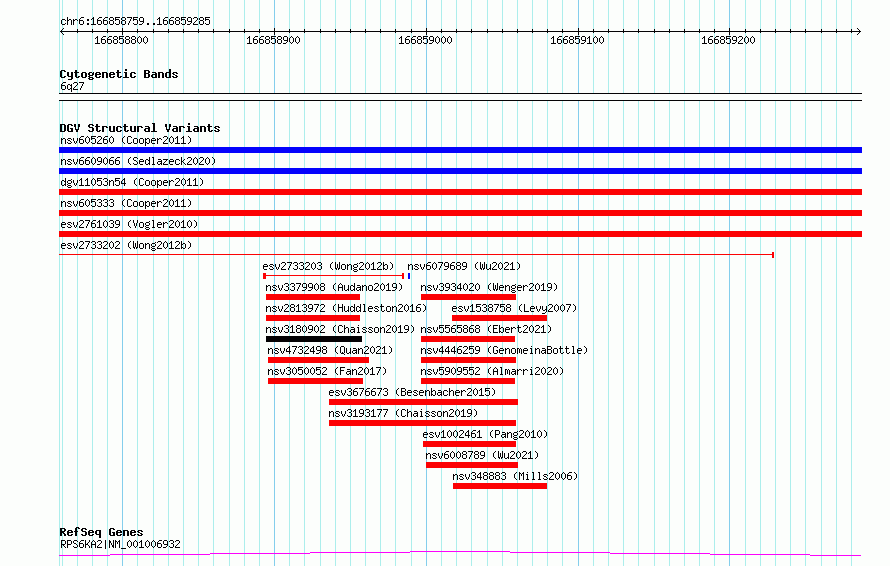The height and width of the screenshot is (566, 890).
Task: Select the RefSeq Genes track heading
Action: (x=101, y=533)
